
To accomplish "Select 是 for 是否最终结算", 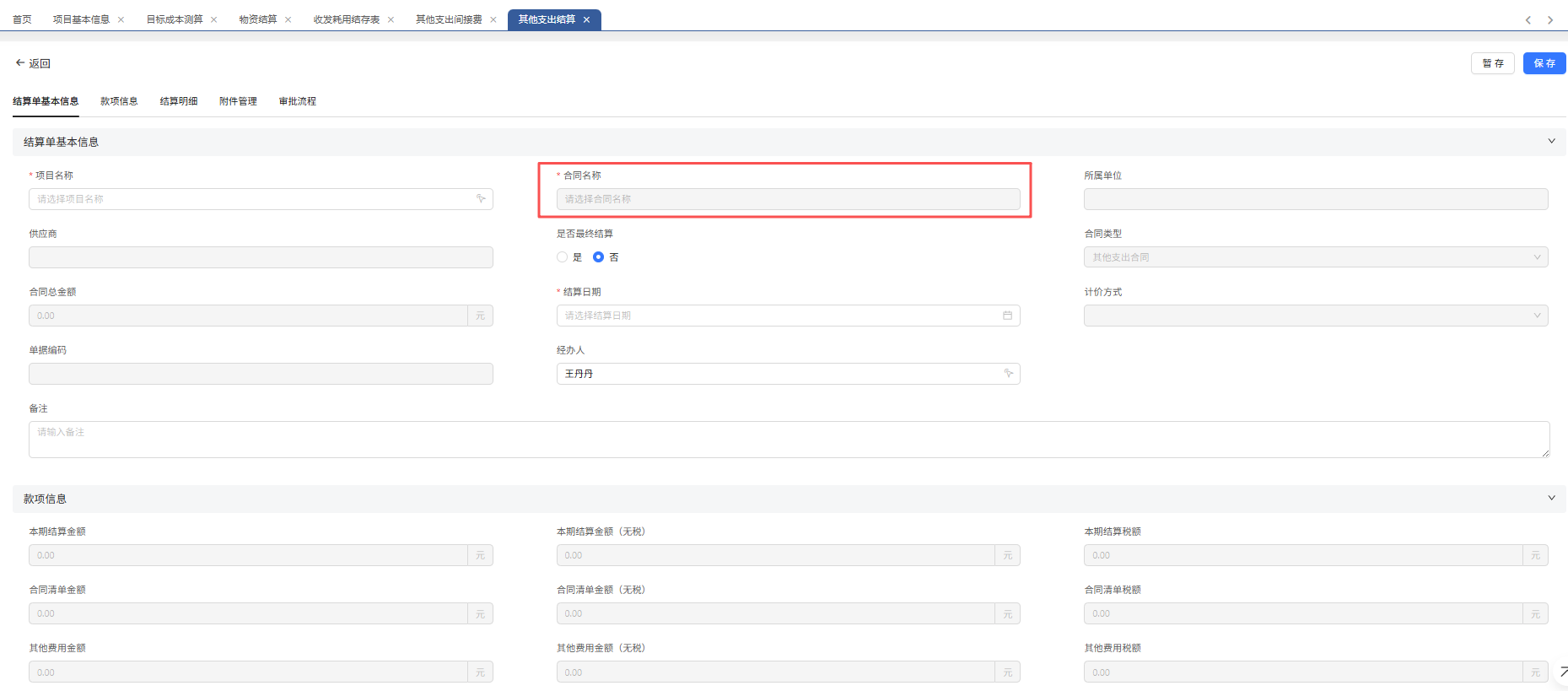I will pos(563,257).
